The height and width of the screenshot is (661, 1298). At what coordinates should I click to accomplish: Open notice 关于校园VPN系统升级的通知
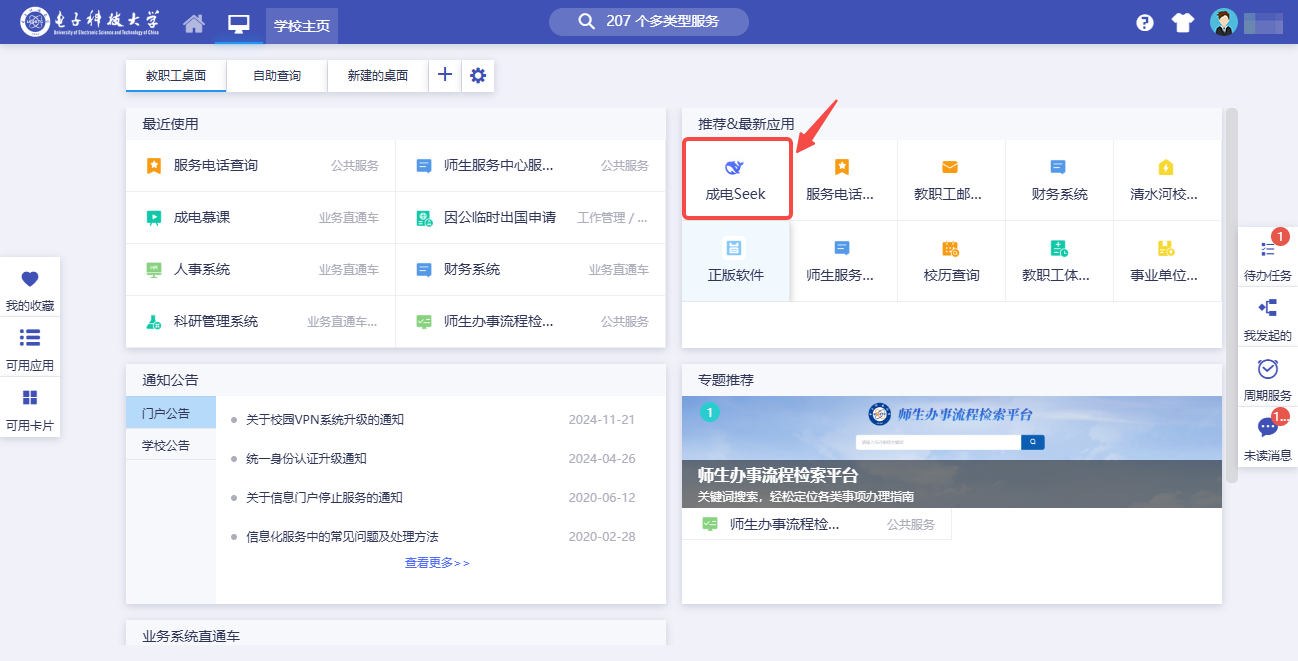pos(325,420)
